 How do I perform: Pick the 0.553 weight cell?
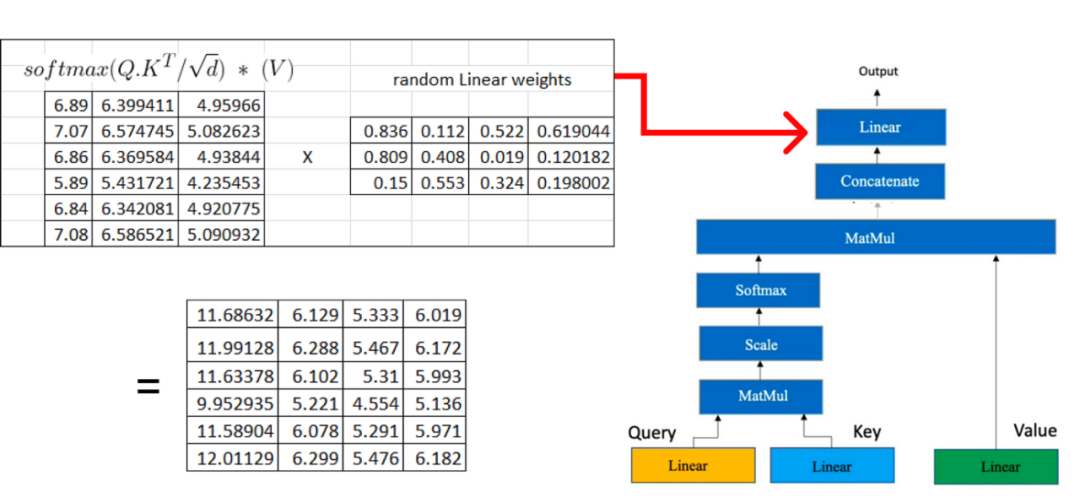[440, 183]
